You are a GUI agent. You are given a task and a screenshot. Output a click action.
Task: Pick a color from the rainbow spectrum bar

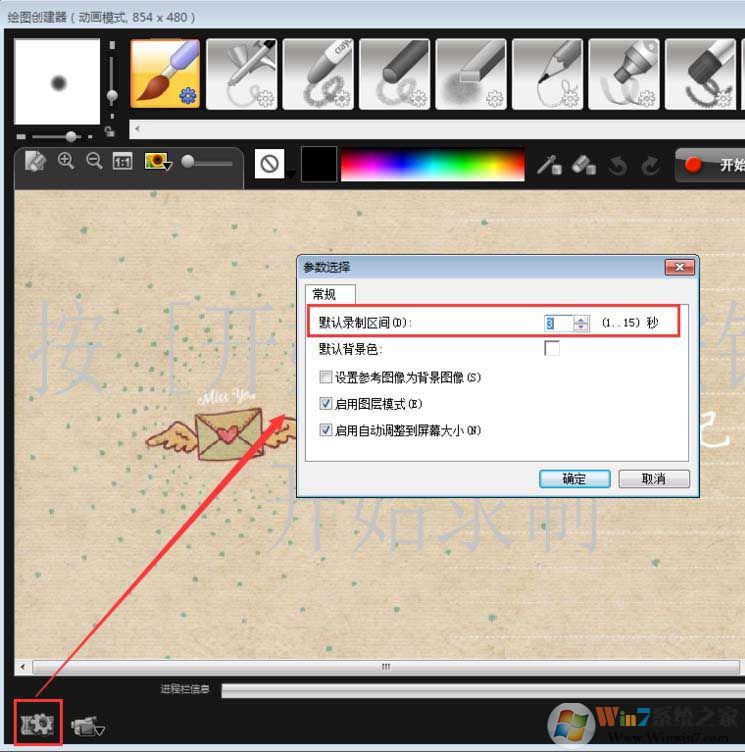(x=432, y=164)
